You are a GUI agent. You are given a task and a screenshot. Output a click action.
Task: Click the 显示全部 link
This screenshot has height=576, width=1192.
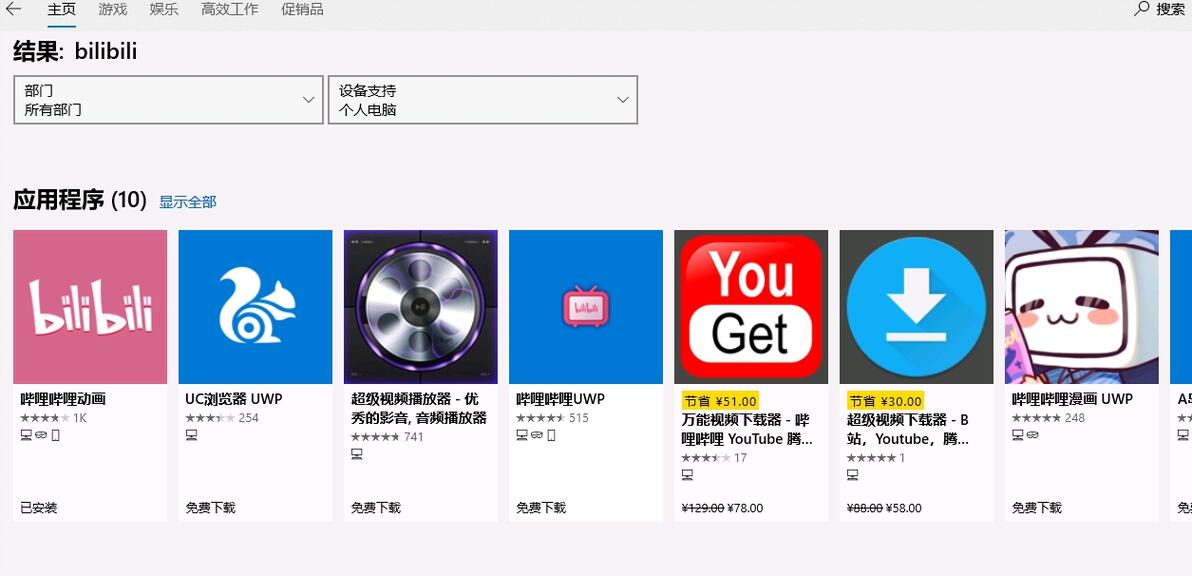188,202
